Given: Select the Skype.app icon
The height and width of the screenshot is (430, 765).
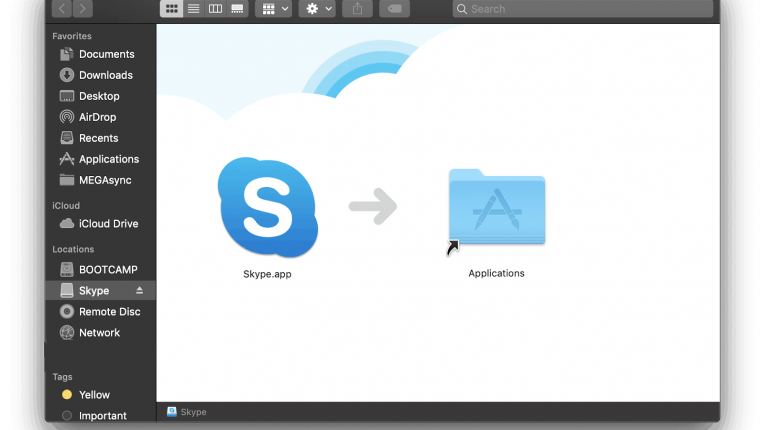Looking at the screenshot, I should coord(267,207).
